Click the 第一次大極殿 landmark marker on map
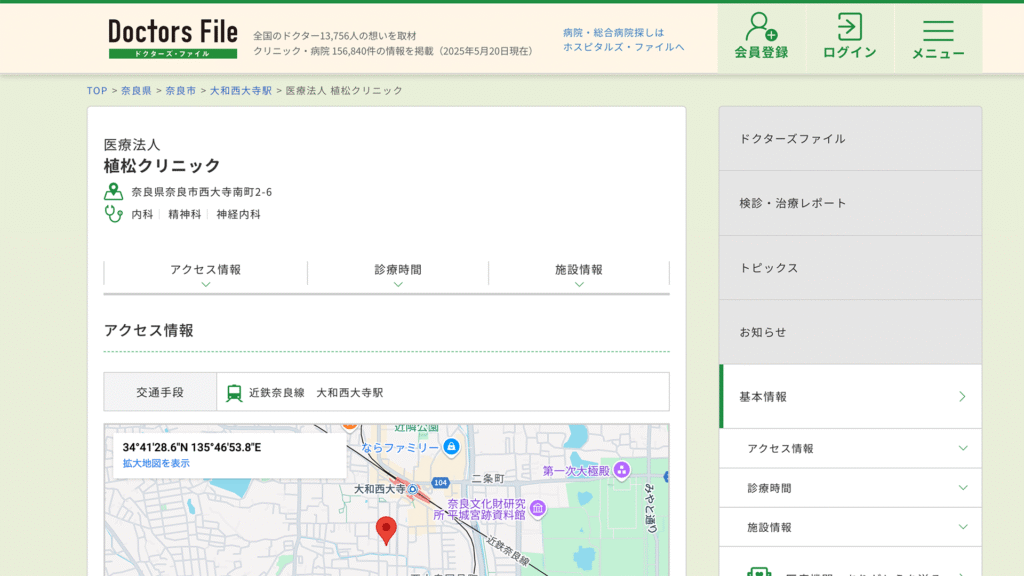This screenshot has width=1024, height=576. pos(621,470)
